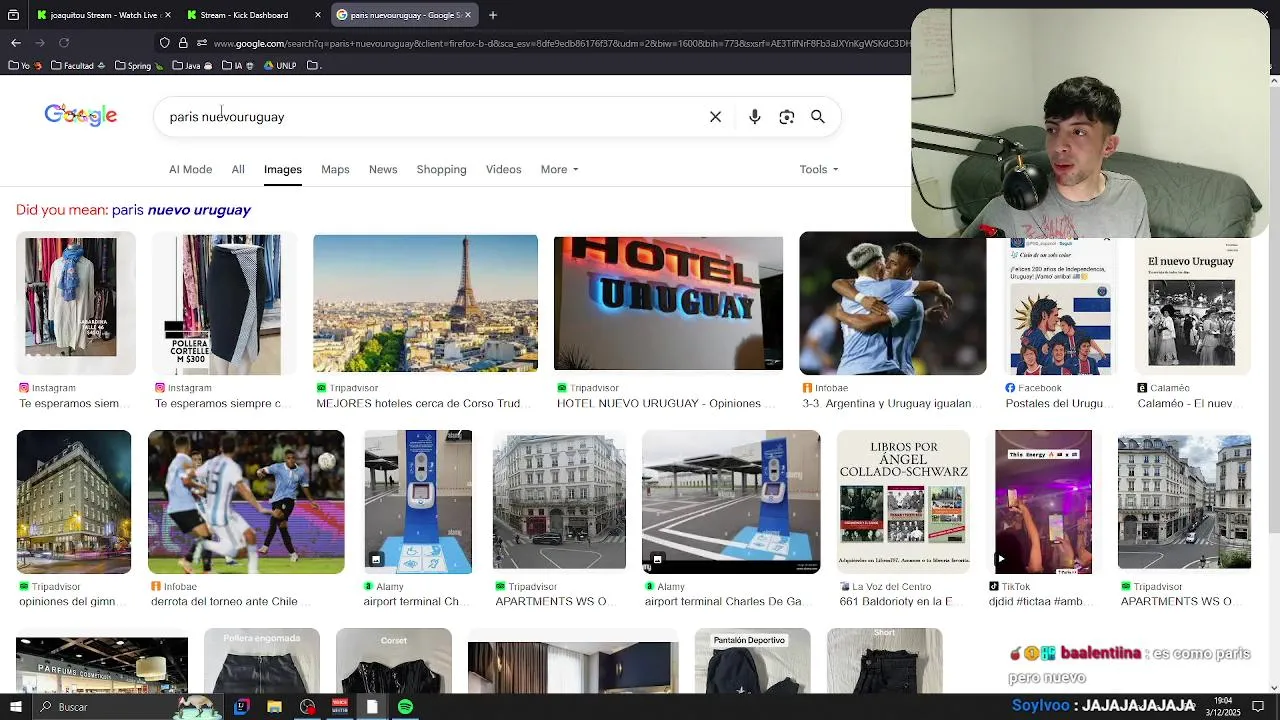Image resolution: width=1280 pixels, height=720 pixels.
Task: Open OBS Studio from the taskbar
Action: [x=307, y=707]
